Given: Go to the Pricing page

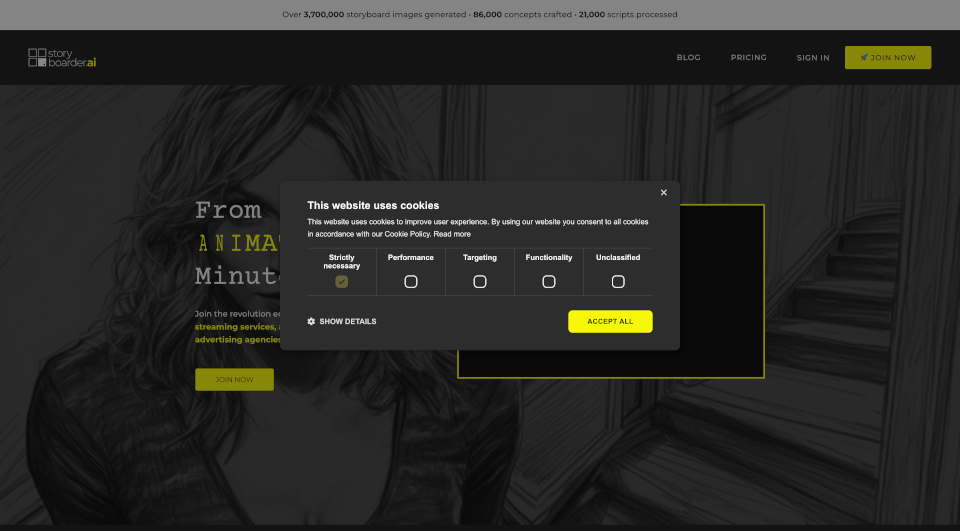Looking at the screenshot, I should click(748, 58).
